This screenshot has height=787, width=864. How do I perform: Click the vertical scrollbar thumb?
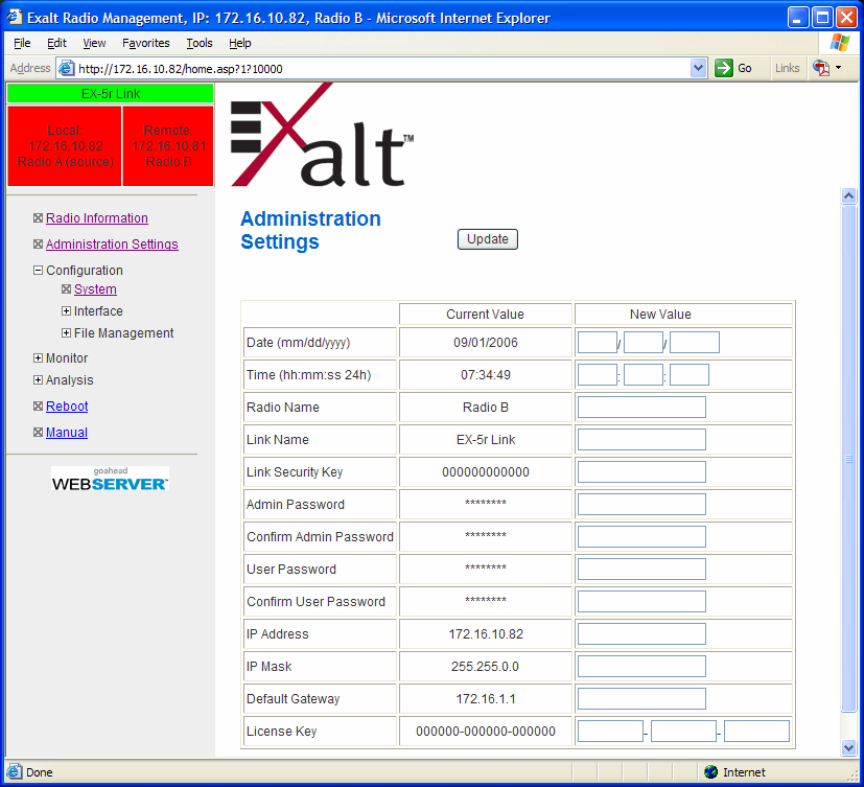(x=849, y=459)
